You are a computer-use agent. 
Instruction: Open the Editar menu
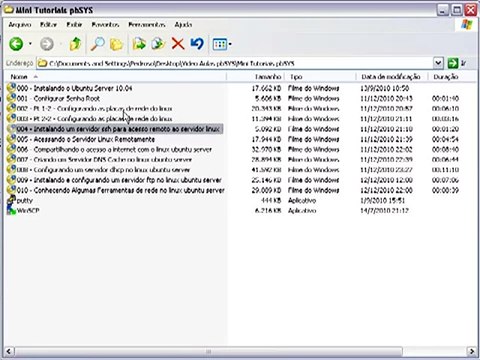point(48,25)
